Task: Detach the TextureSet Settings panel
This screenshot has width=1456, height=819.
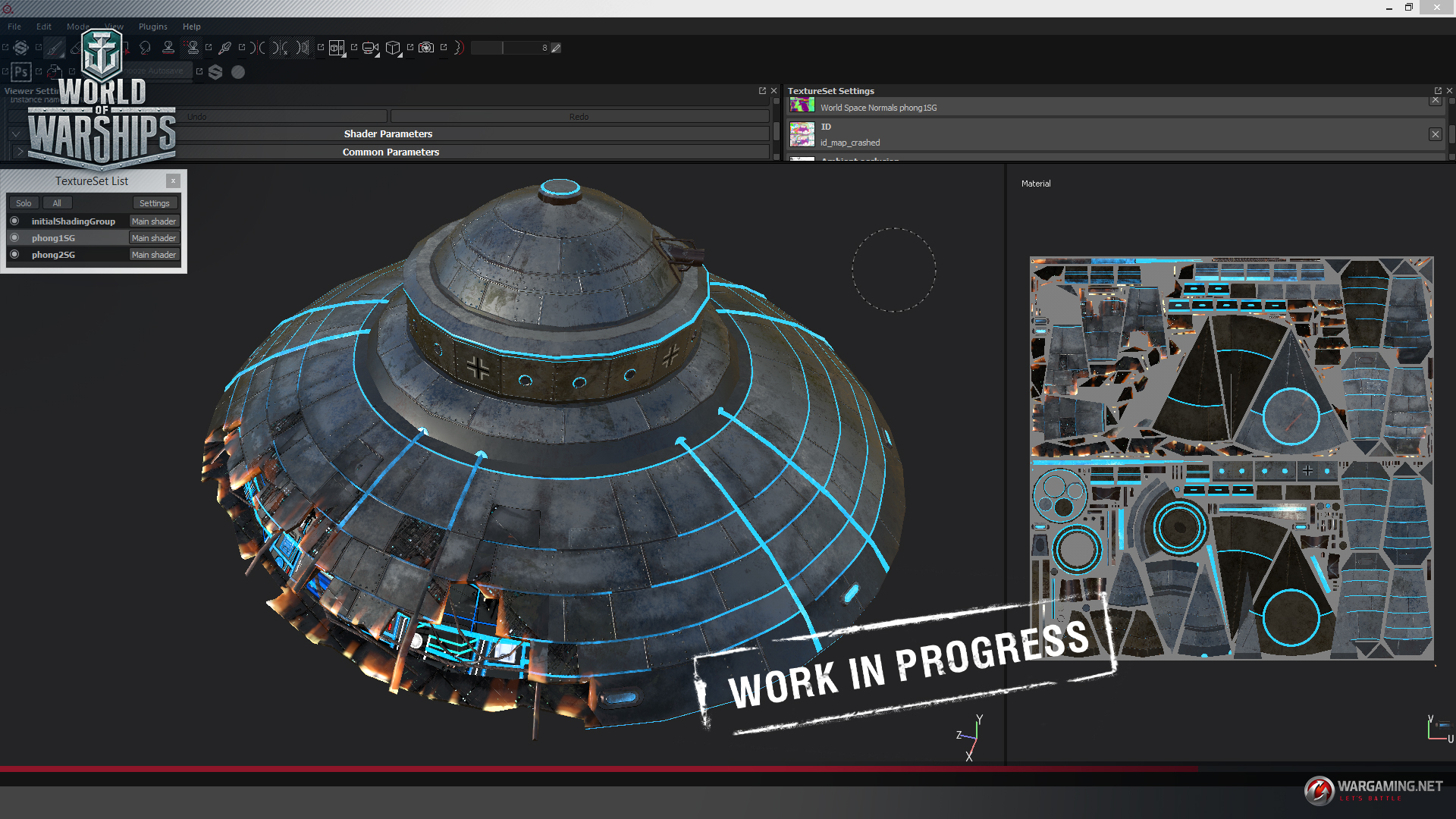Action: (1438, 90)
